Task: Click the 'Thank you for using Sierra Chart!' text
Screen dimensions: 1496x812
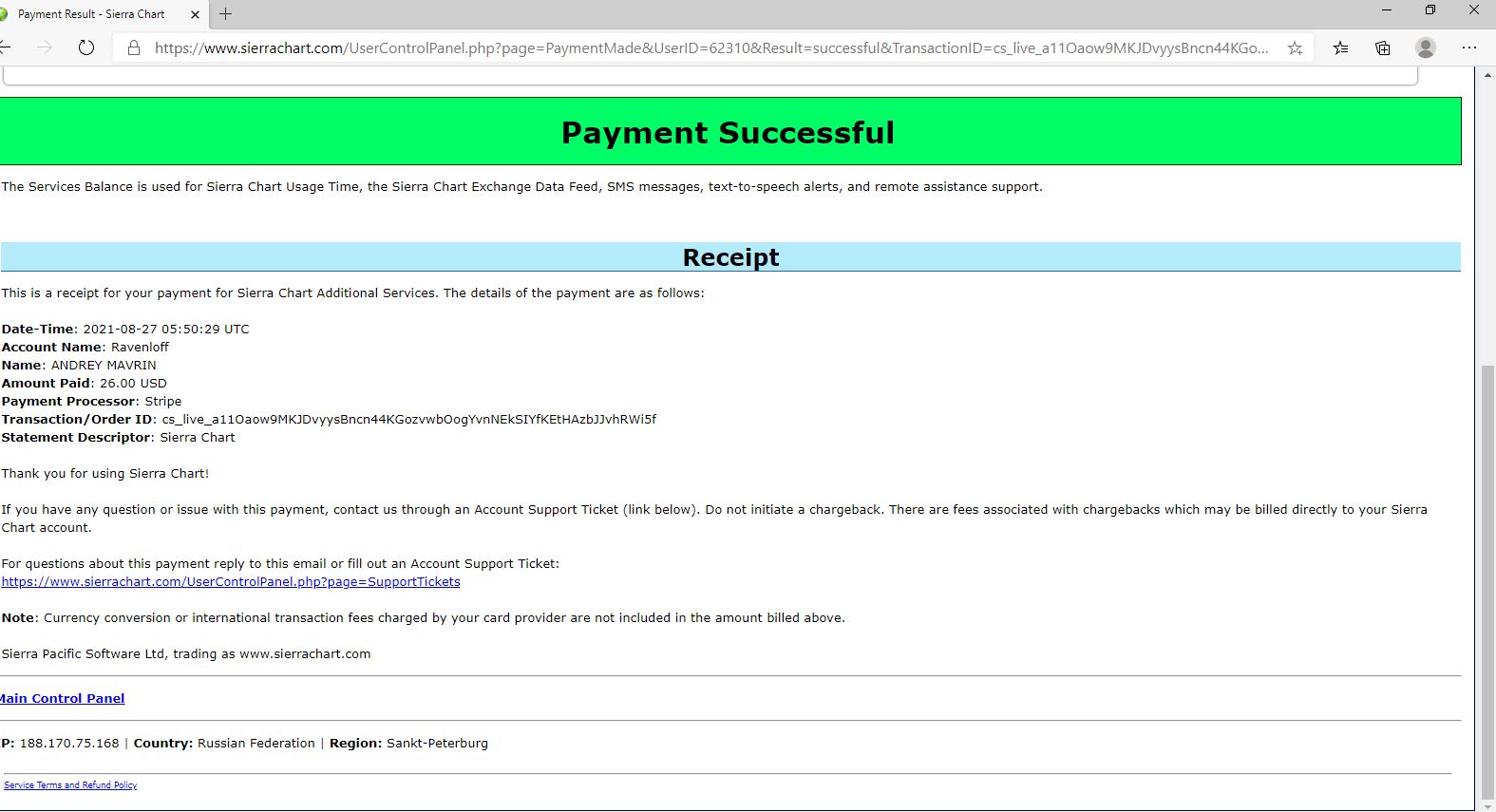Action: pyautogui.click(x=105, y=474)
